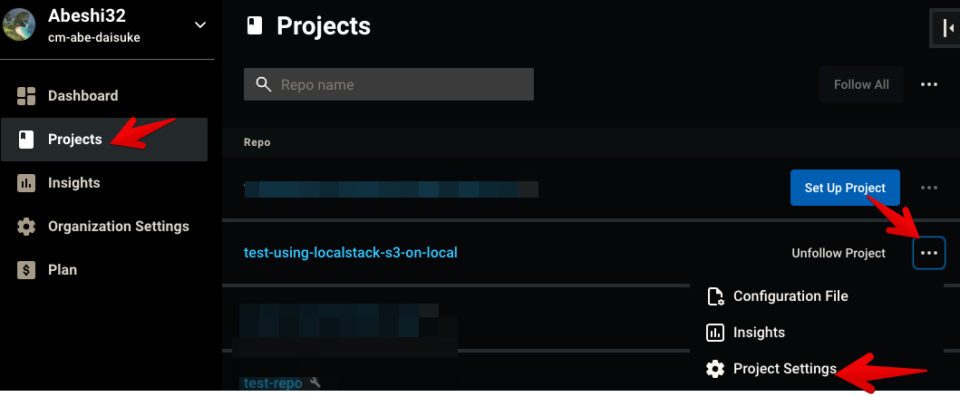Screen dimensions: 960x397
Task: Open Insights bar chart icon in sidebar
Action: coord(26,183)
